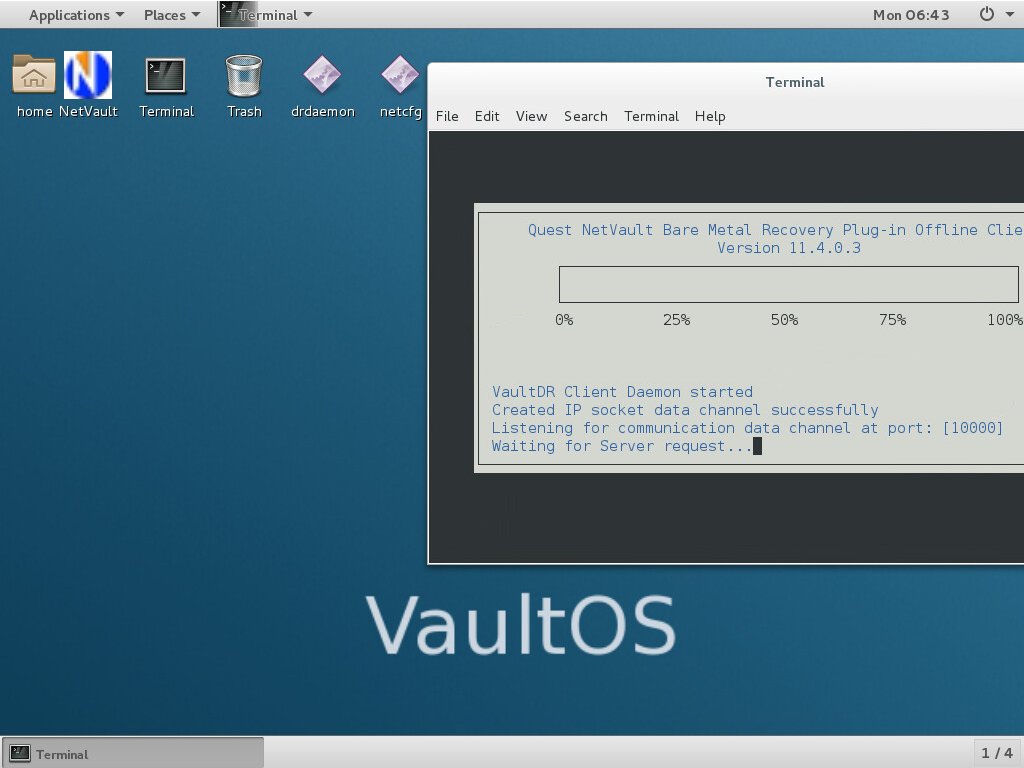The width and height of the screenshot is (1024, 768).
Task: Open the Help menu in Terminal window
Action: tap(710, 116)
